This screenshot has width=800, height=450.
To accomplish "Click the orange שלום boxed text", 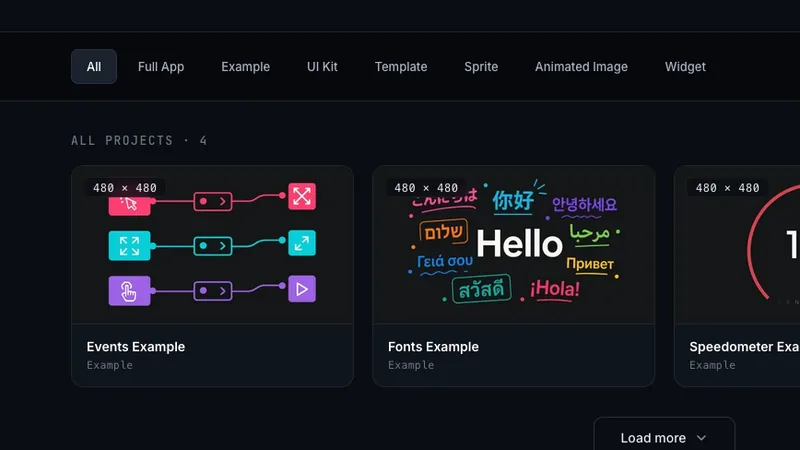I will point(443,232).
